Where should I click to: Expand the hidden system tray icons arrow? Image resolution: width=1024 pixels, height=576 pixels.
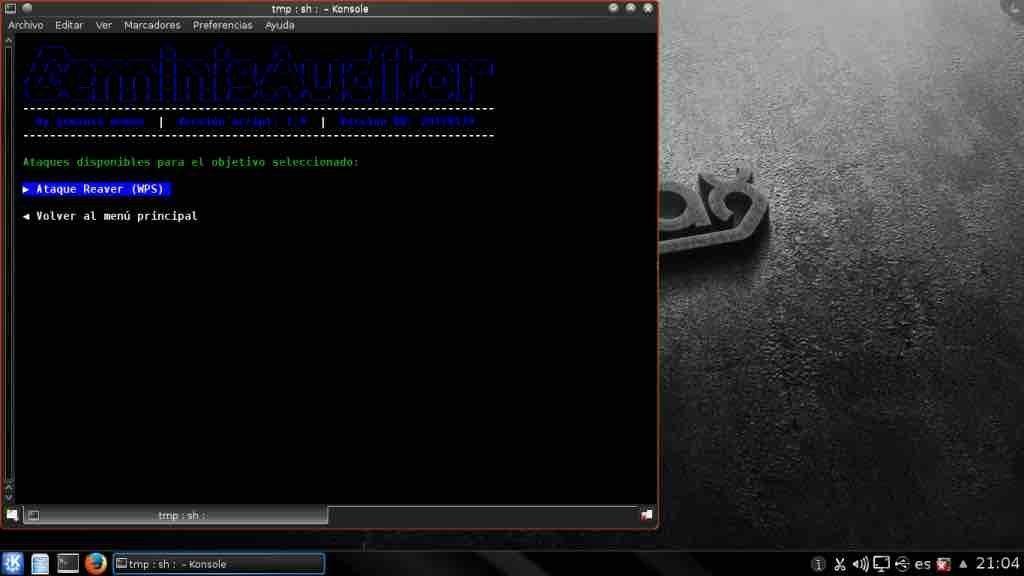[963, 564]
